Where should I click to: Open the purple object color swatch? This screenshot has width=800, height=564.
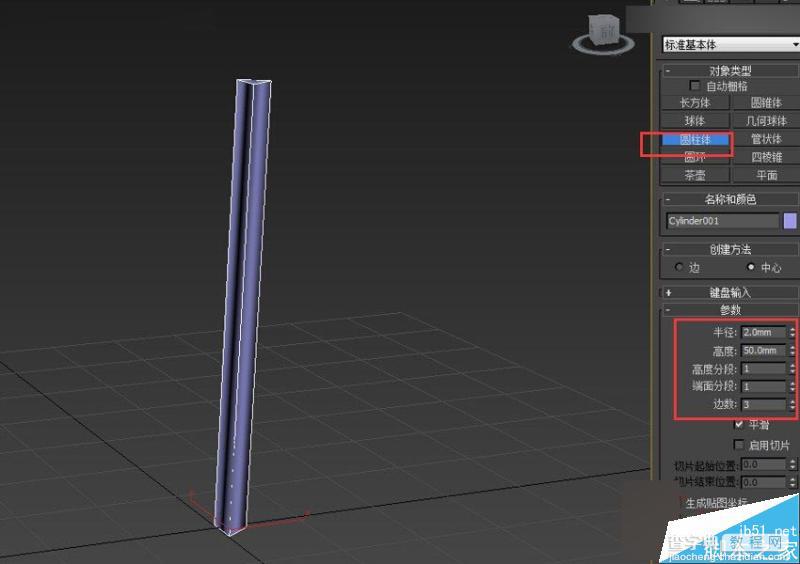(790, 220)
